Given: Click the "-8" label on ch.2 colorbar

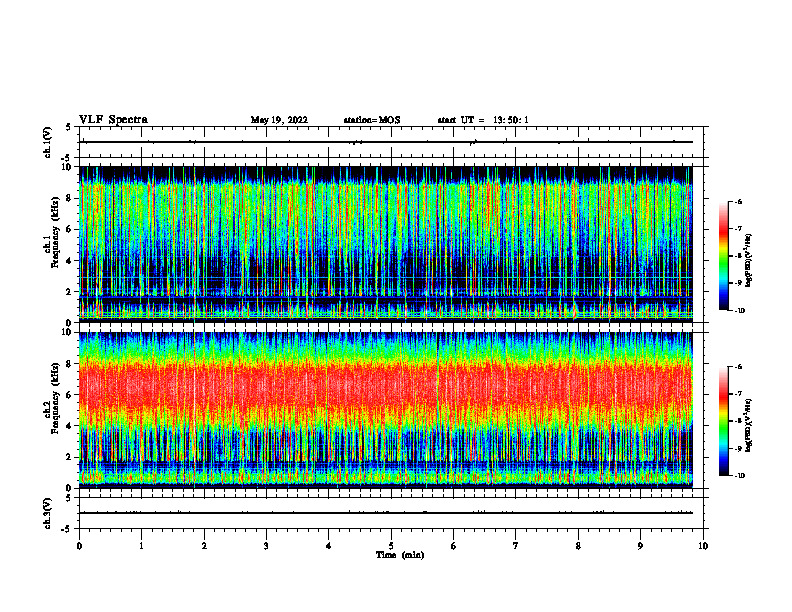Looking at the screenshot, I should (738, 421).
